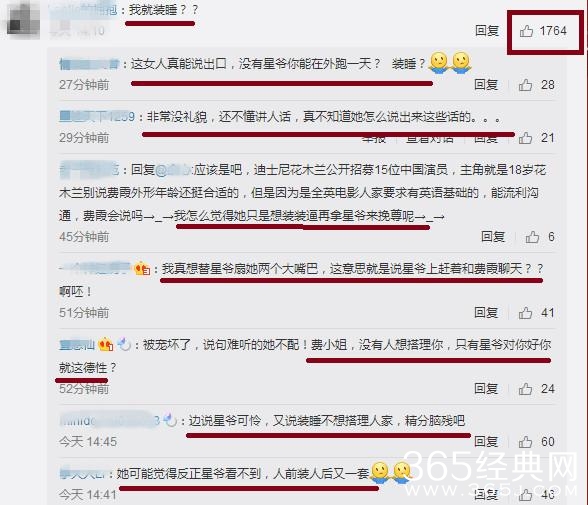Like the comment with 41 likes
Image resolution: width=588 pixels, height=505 pixels.
point(525,313)
